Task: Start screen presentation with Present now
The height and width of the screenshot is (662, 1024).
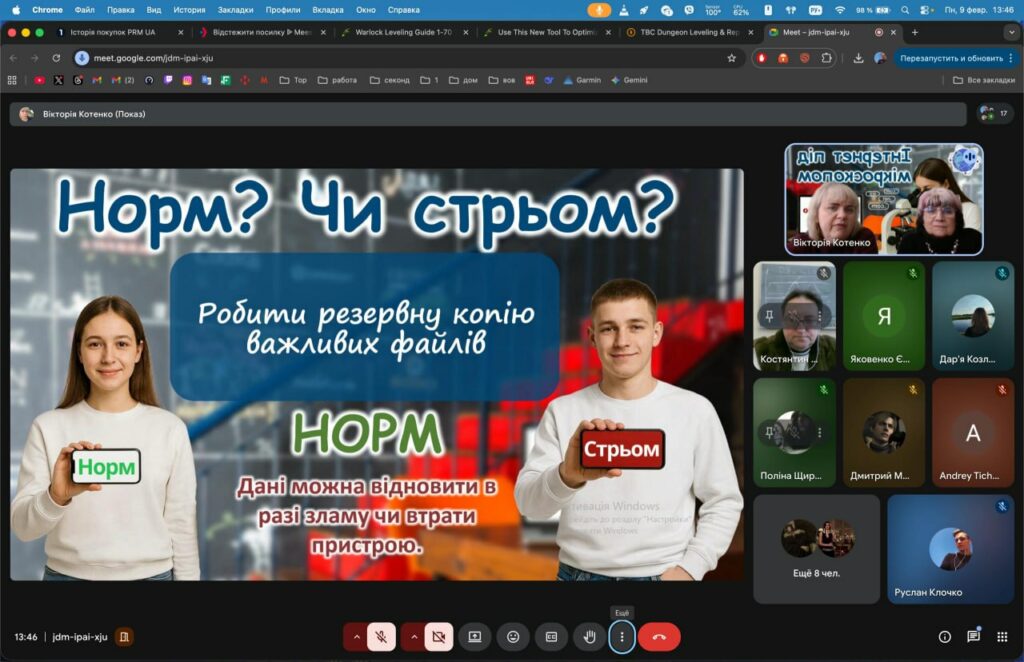Action: tap(475, 637)
